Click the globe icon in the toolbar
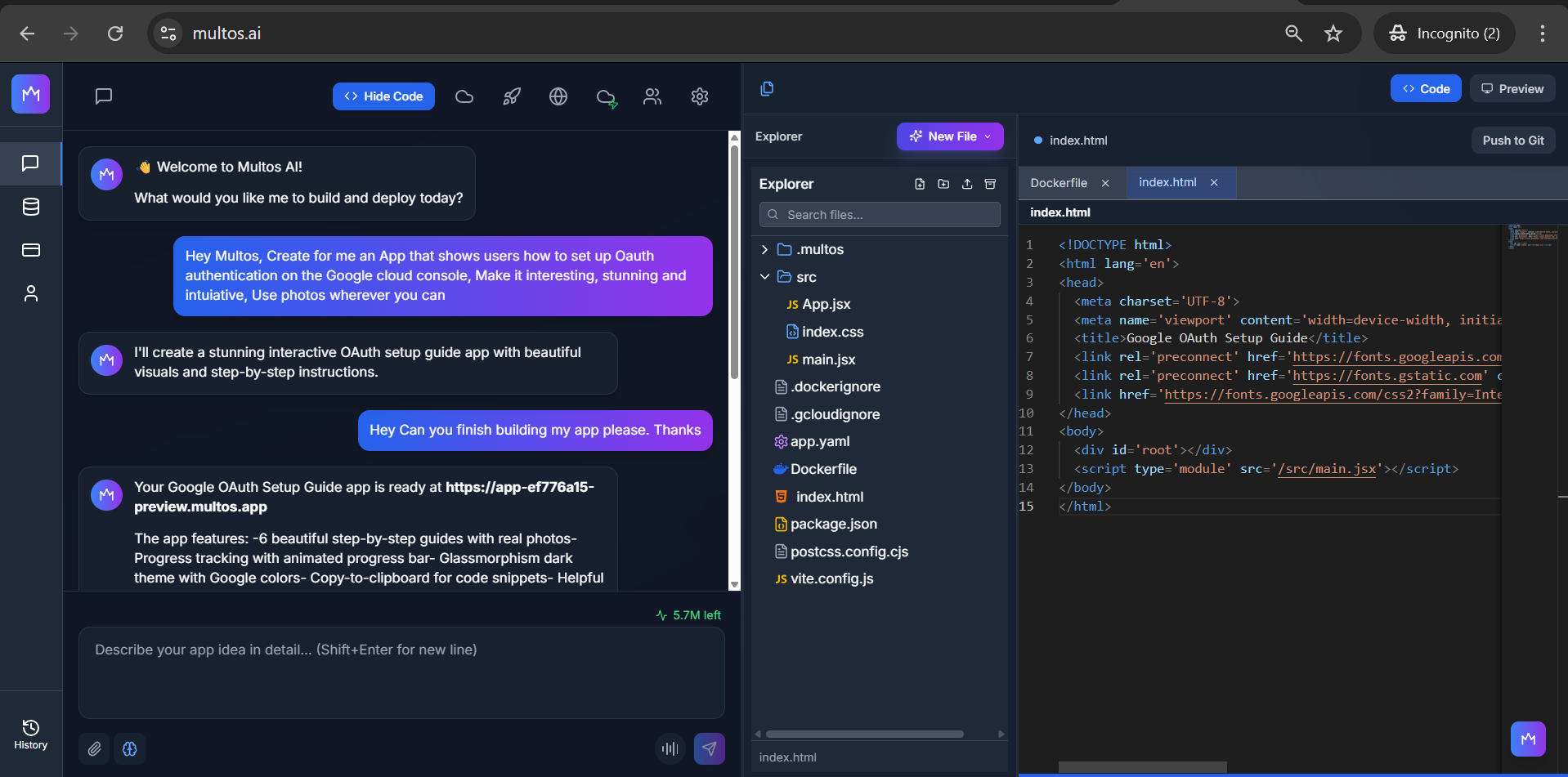The width and height of the screenshot is (1568, 777). 558,96
